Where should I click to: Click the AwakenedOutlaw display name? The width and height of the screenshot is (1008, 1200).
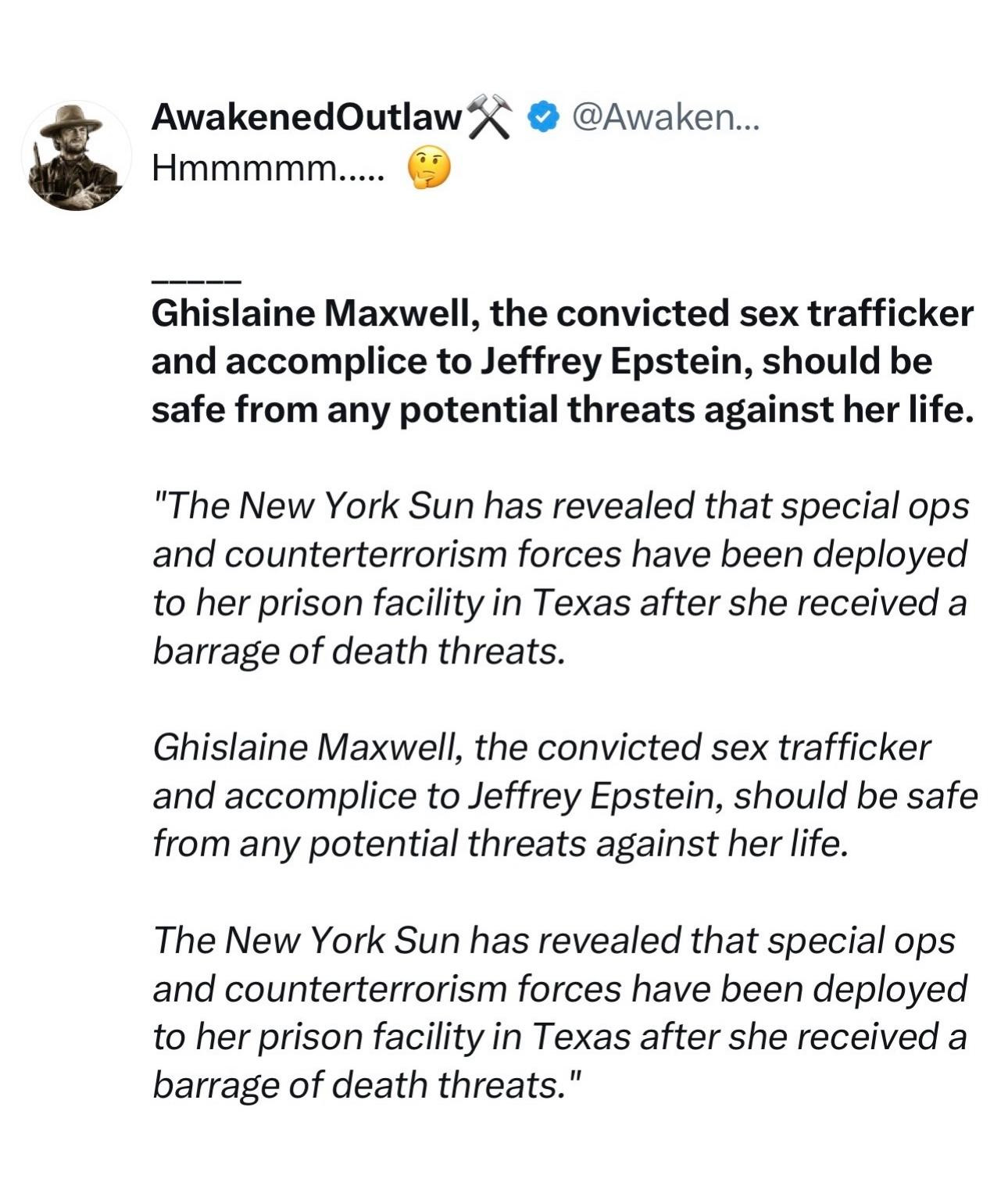[x=306, y=117]
